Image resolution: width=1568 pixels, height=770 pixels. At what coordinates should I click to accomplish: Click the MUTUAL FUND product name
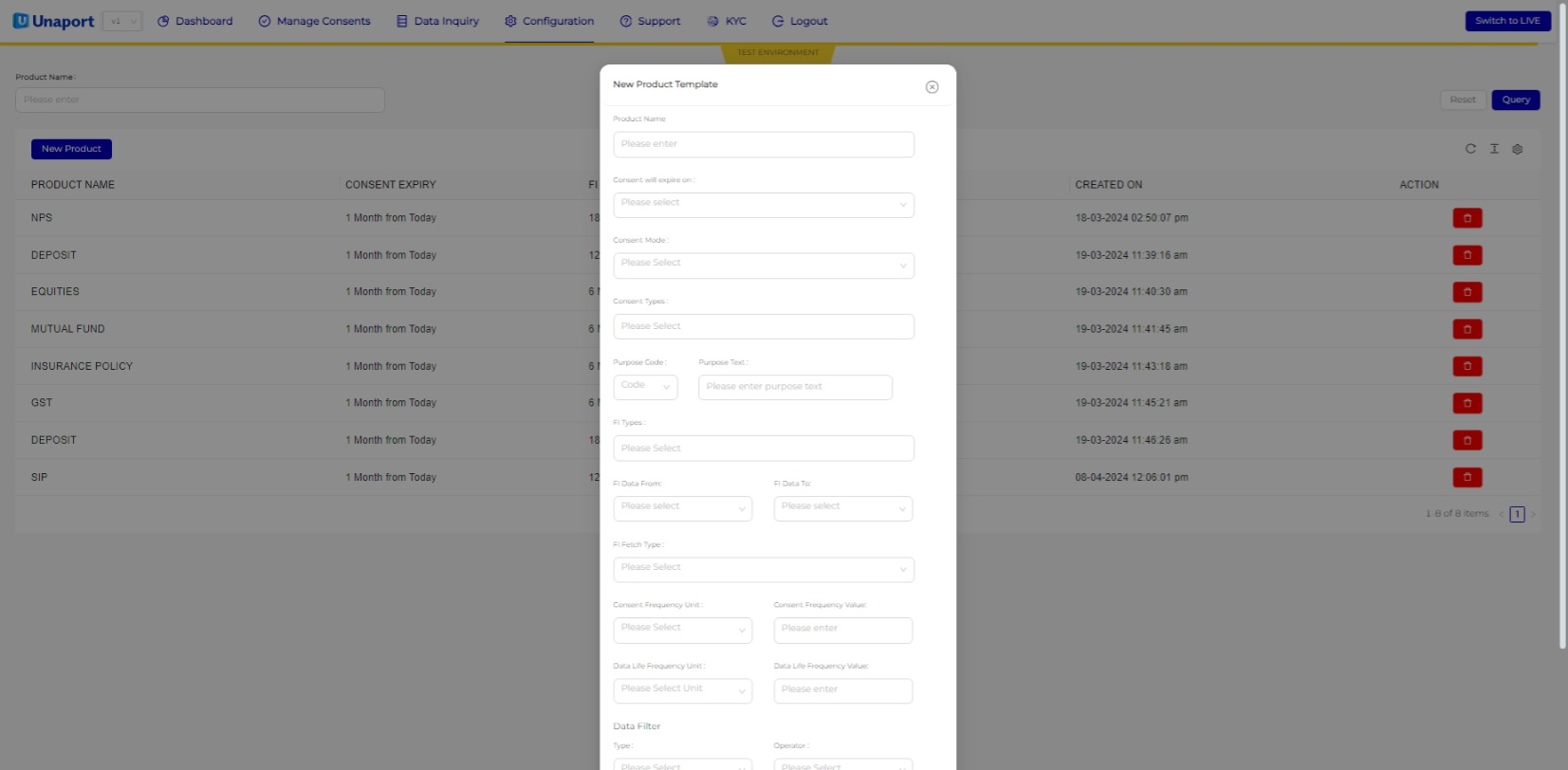point(68,329)
